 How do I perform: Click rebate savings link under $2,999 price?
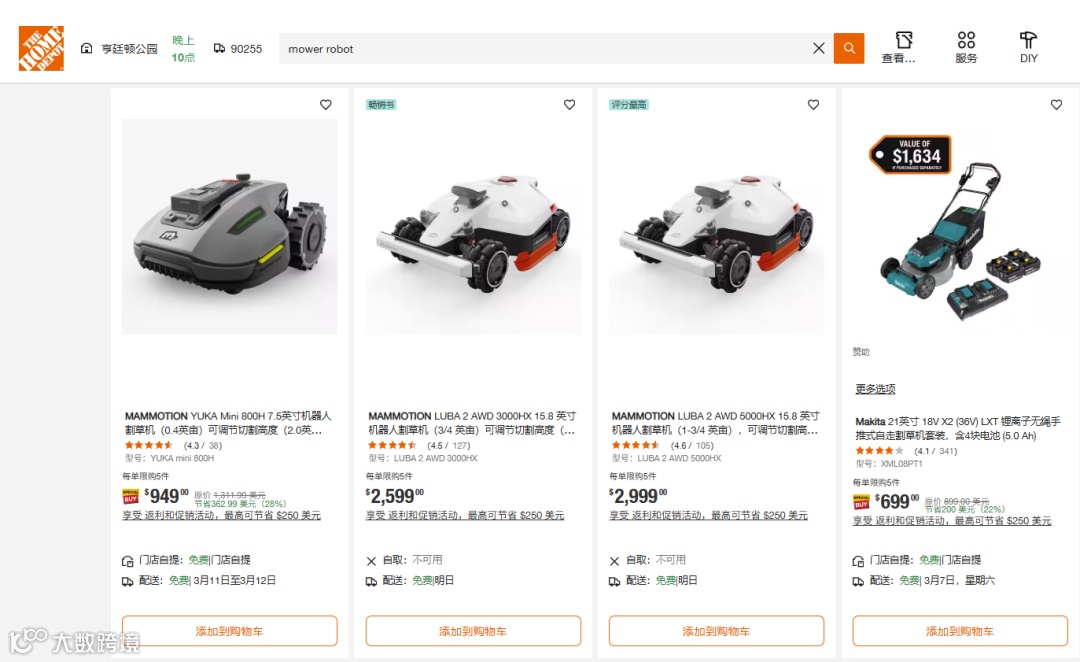coord(709,515)
